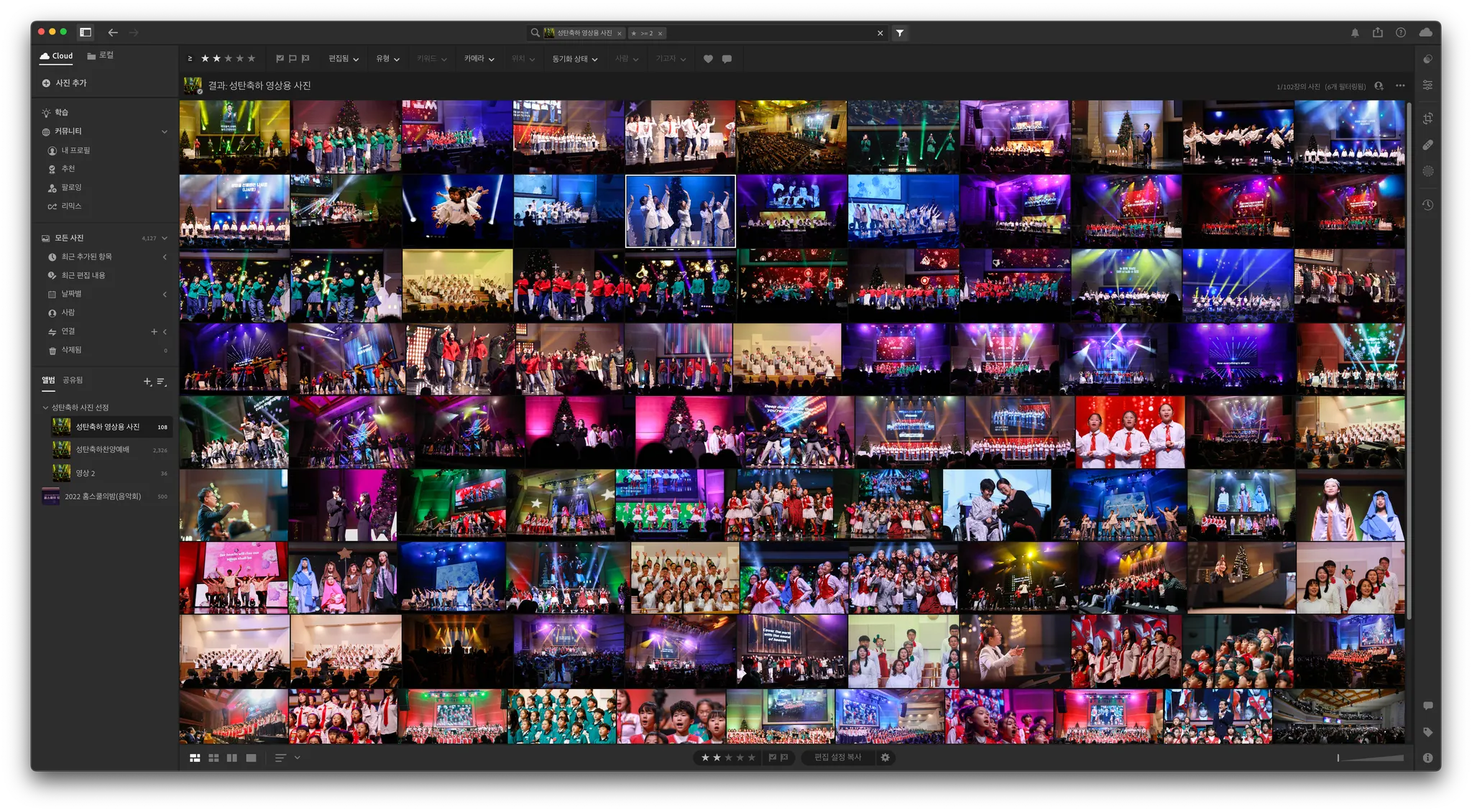
Task: Switch to compare view icon
Action: [231, 758]
